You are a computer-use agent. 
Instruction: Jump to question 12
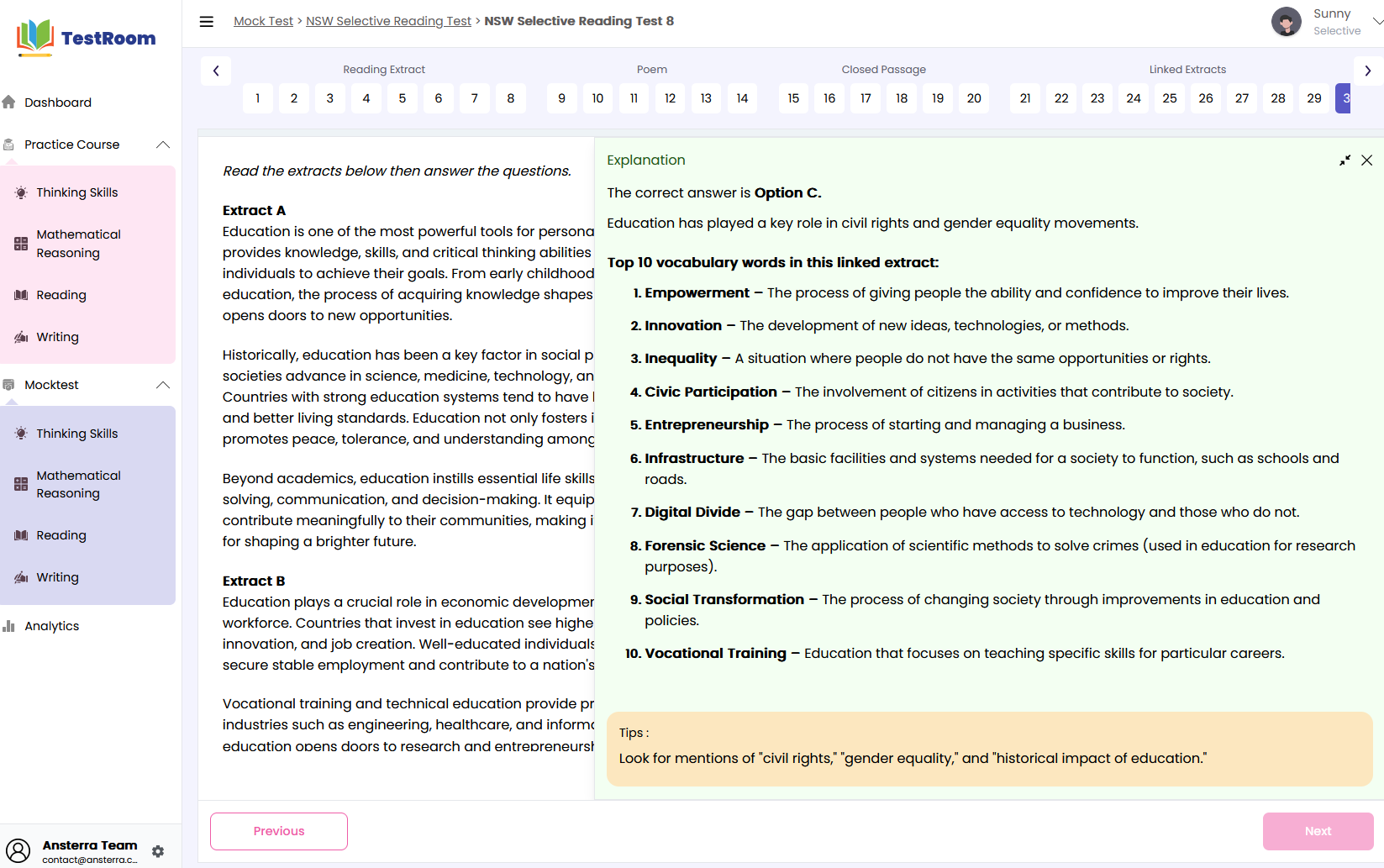click(x=670, y=98)
